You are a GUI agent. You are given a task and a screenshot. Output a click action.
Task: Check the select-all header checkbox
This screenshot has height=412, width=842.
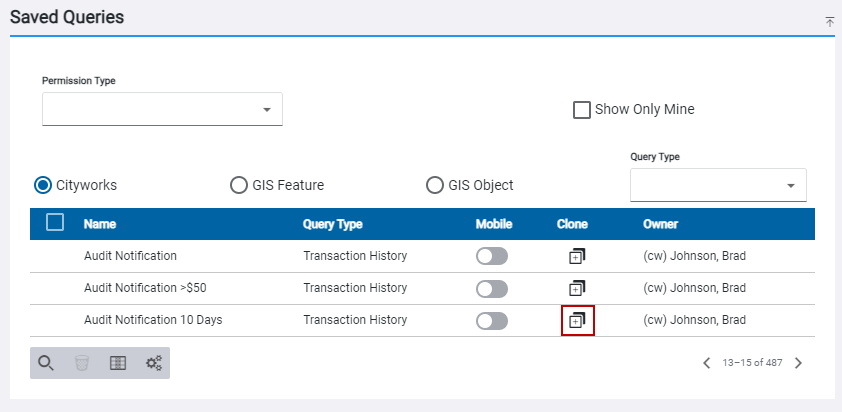56,223
